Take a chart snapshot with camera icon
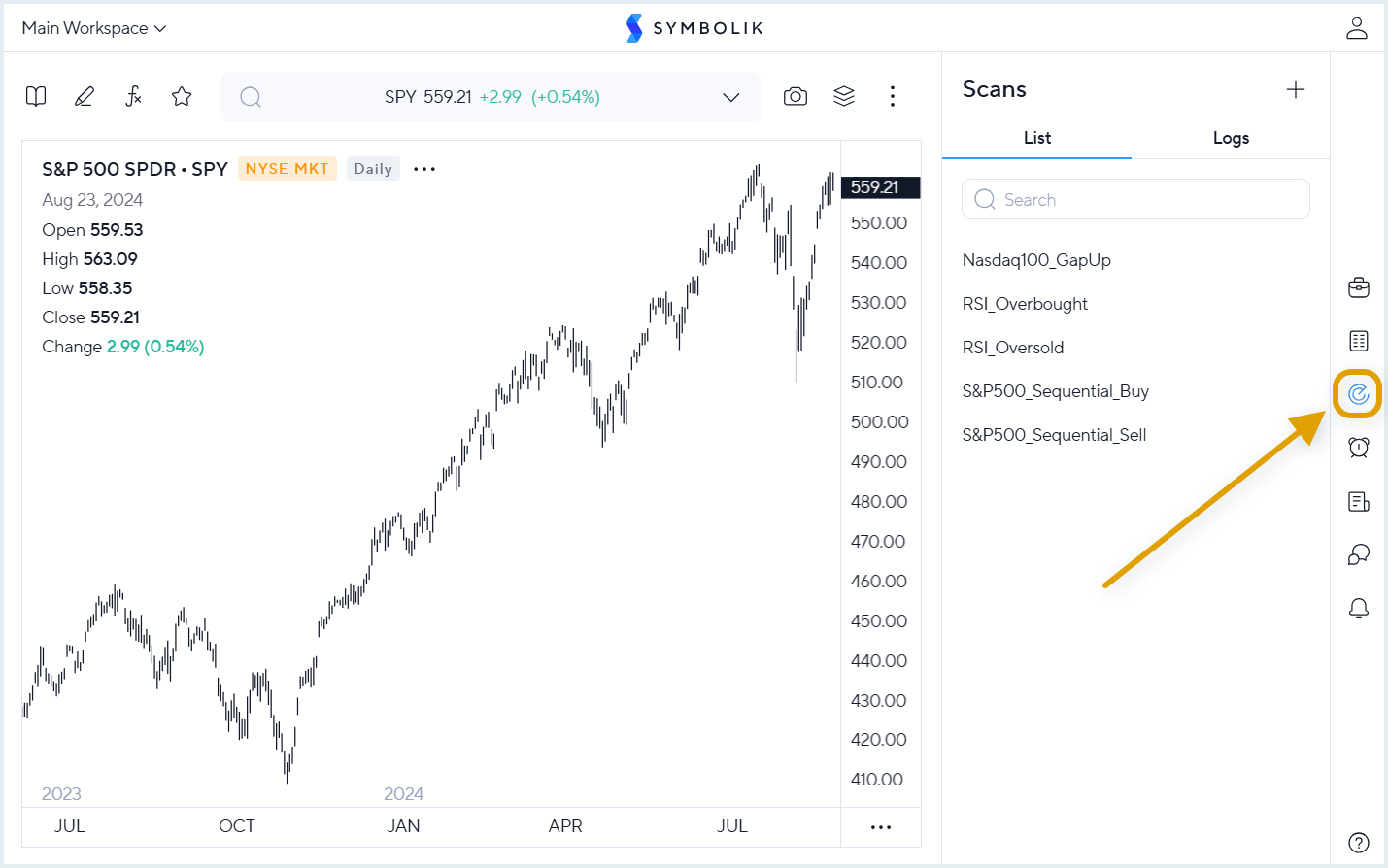Screen dimensions: 1388x868 click(796, 96)
